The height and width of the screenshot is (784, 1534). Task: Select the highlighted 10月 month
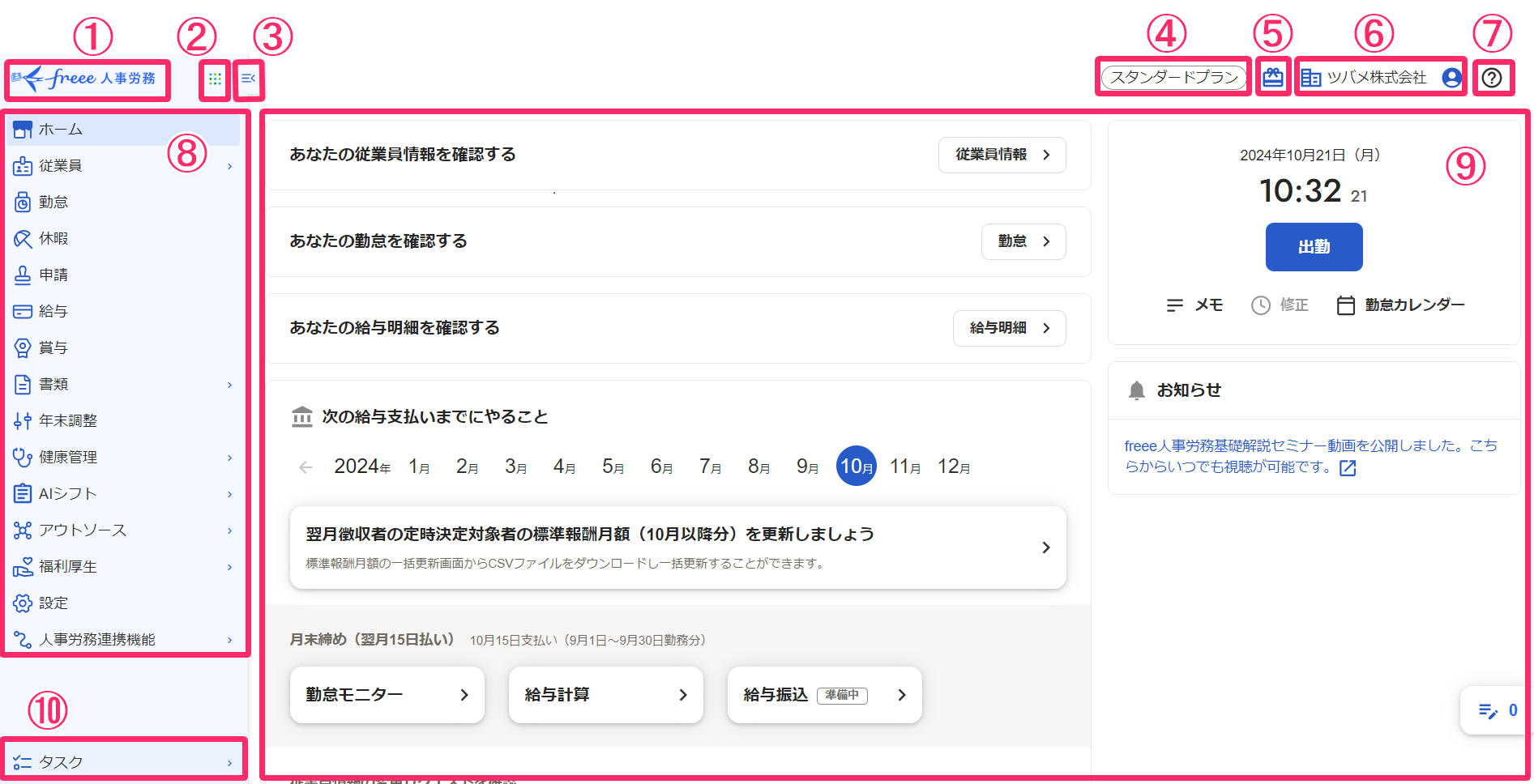tap(857, 466)
